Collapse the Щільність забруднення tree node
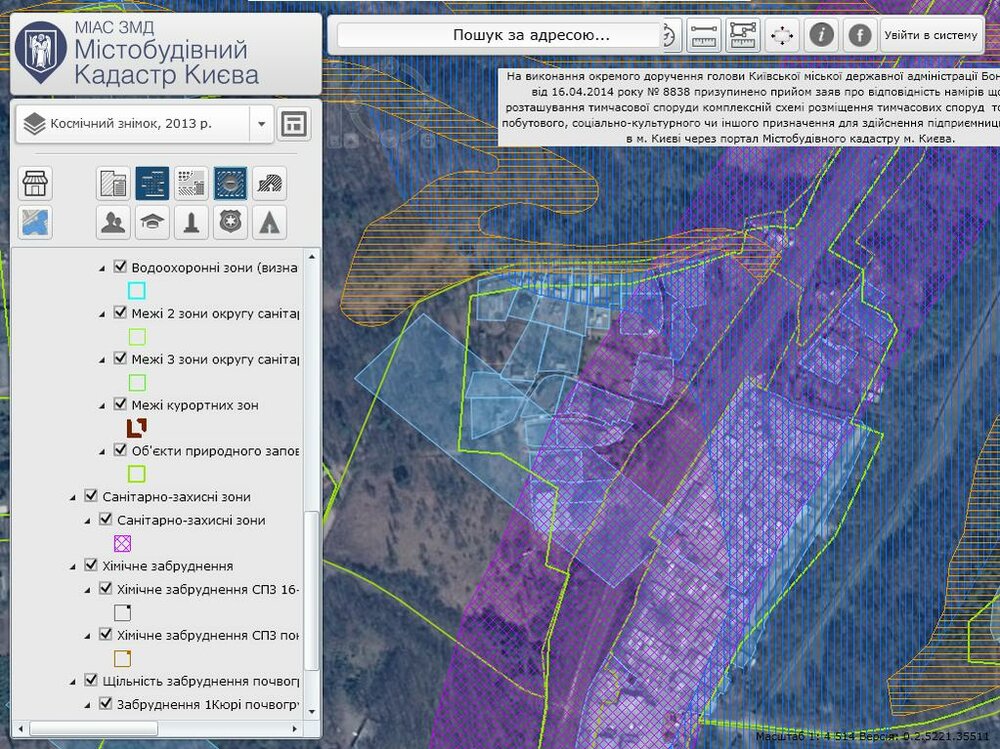This screenshot has height=749, width=1000. pyautogui.click(x=73, y=682)
